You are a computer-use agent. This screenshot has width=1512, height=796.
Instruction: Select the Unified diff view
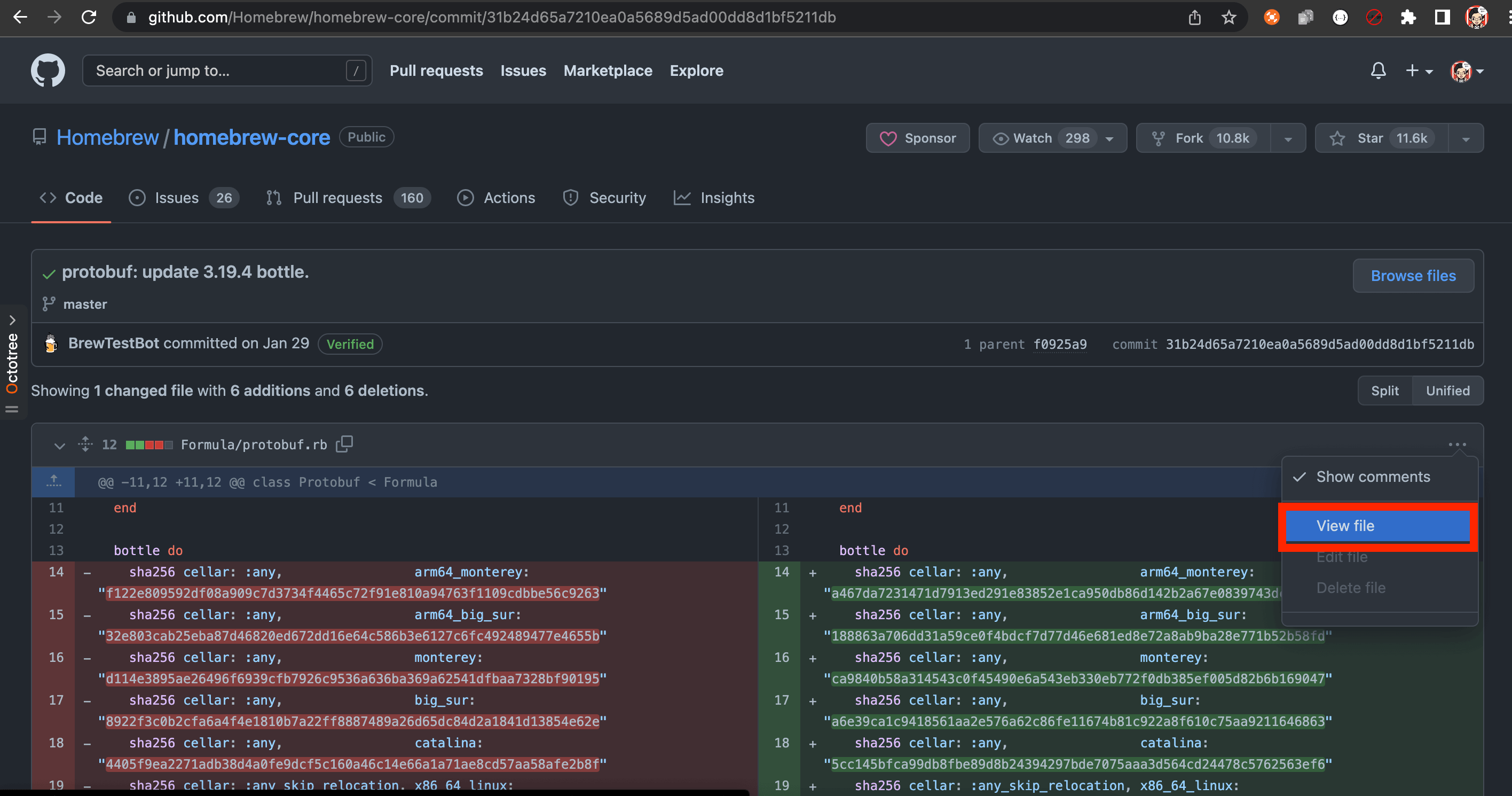1447,391
